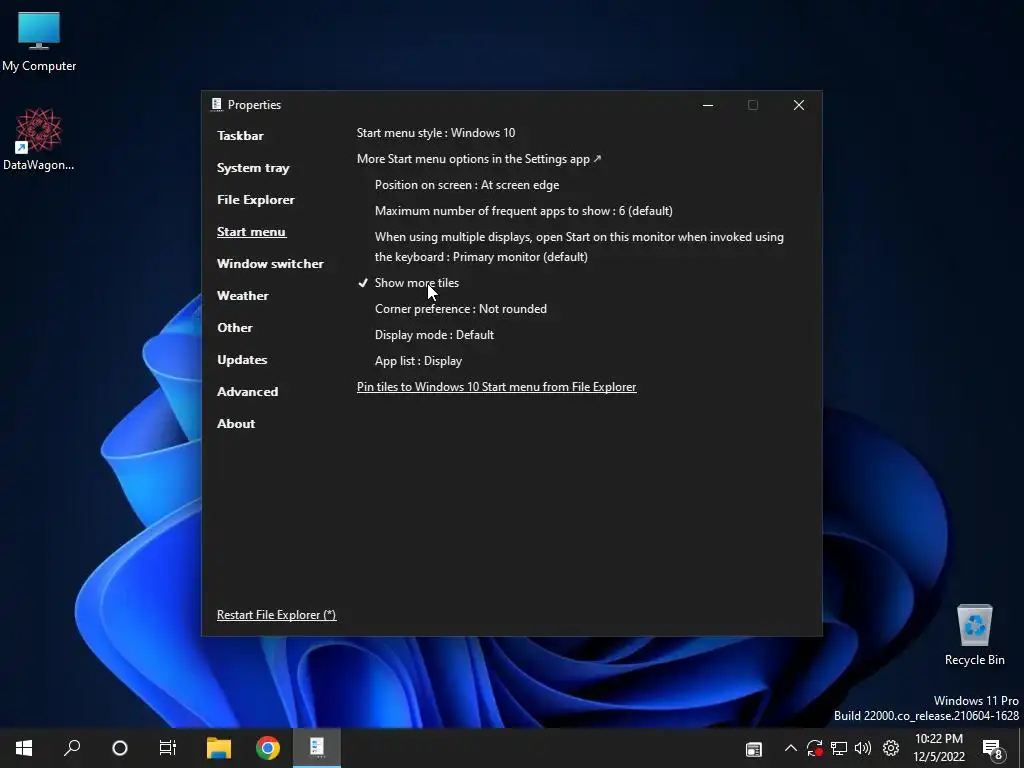Screen dimensions: 1024x768
Task: Select the DataWagon desktop shortcut
Action: 39,139
